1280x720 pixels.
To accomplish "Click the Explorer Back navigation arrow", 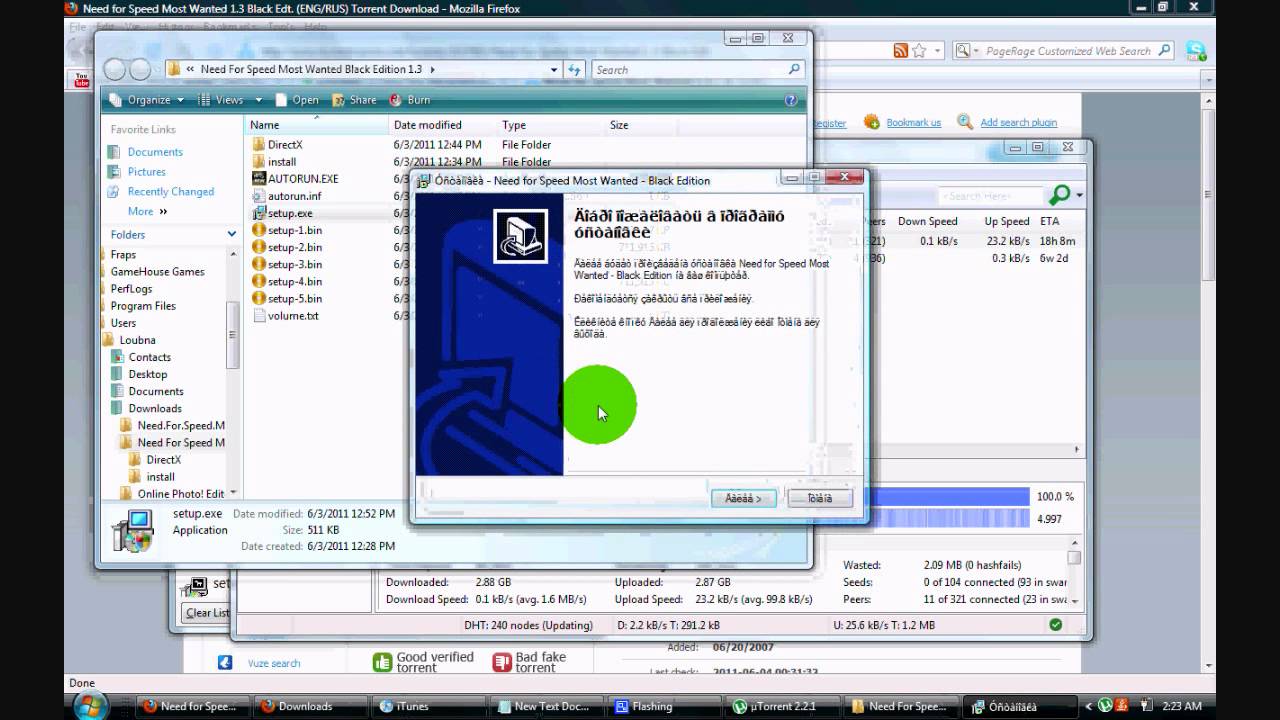I will point(115,70).
